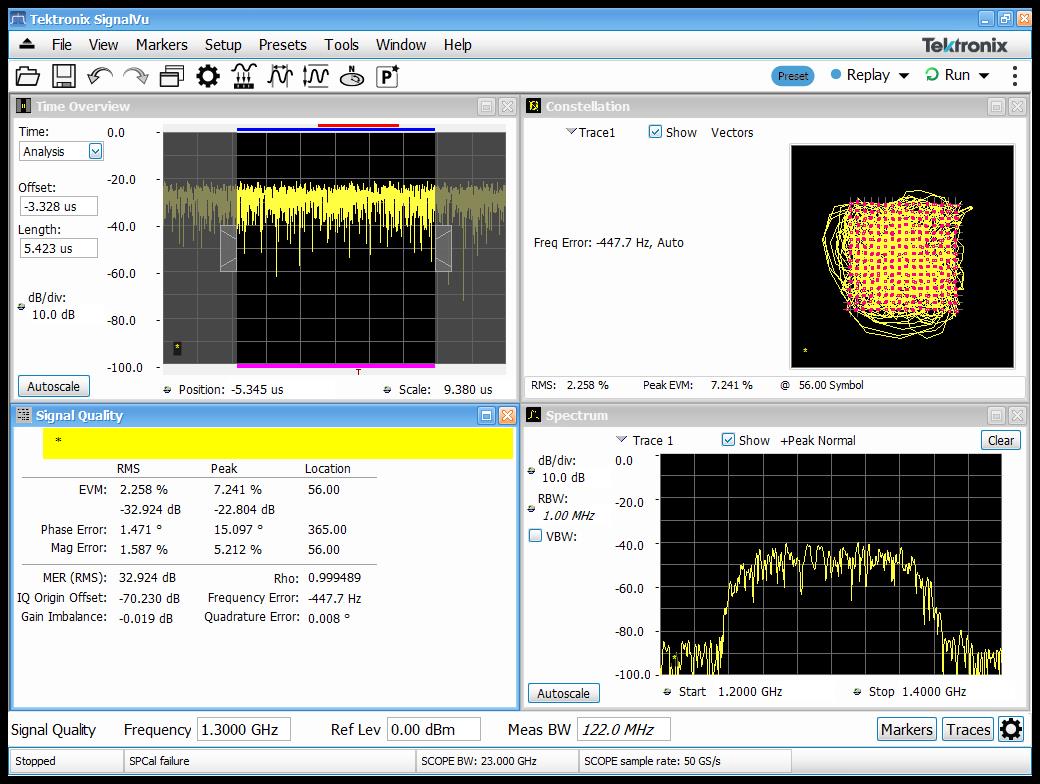This screenshot has width=1040, height=784.
Task: Click Autoscale in Spectrum panel
Action: 564,693
